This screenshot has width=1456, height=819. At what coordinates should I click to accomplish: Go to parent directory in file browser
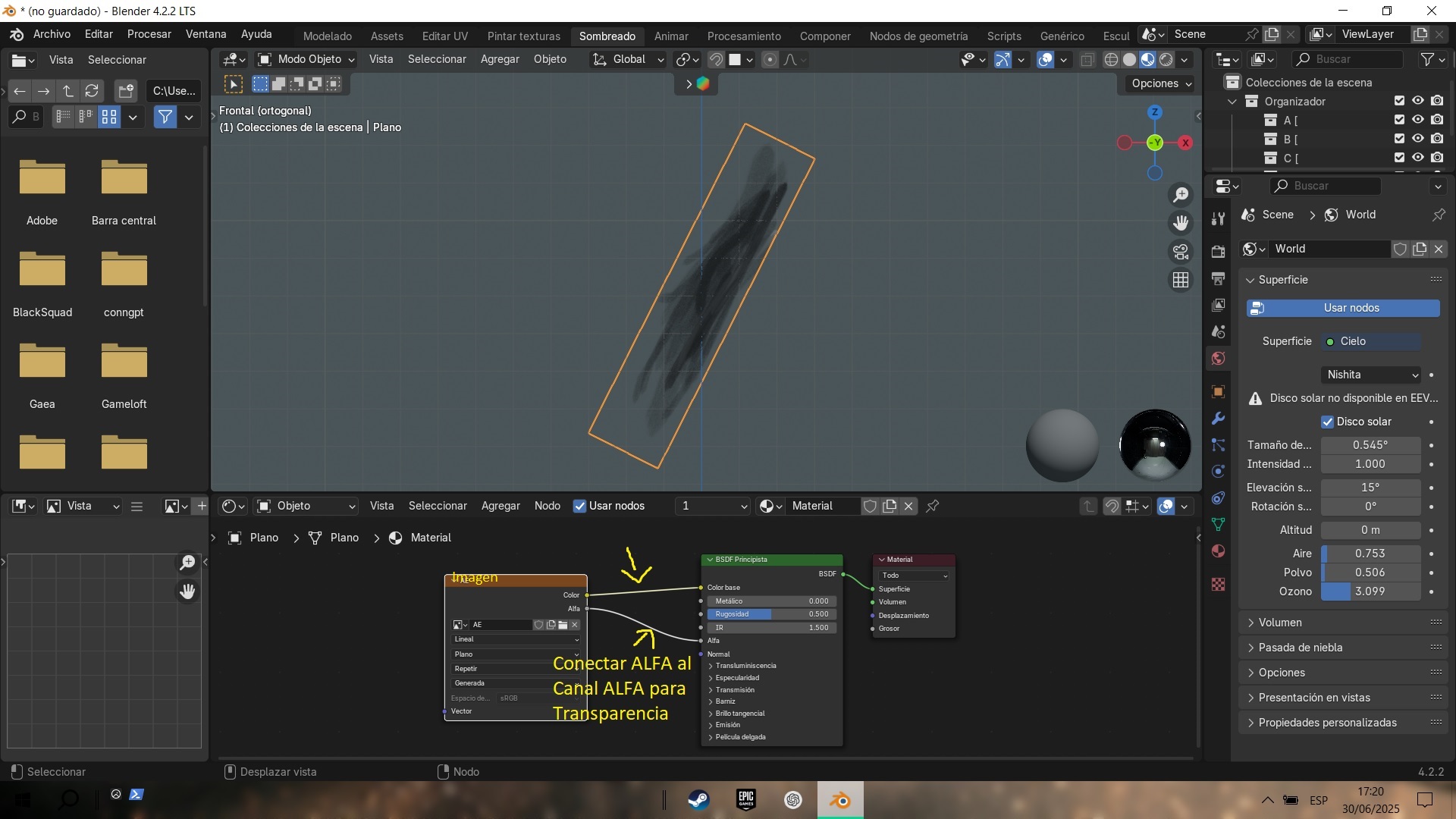coord(67,91)
